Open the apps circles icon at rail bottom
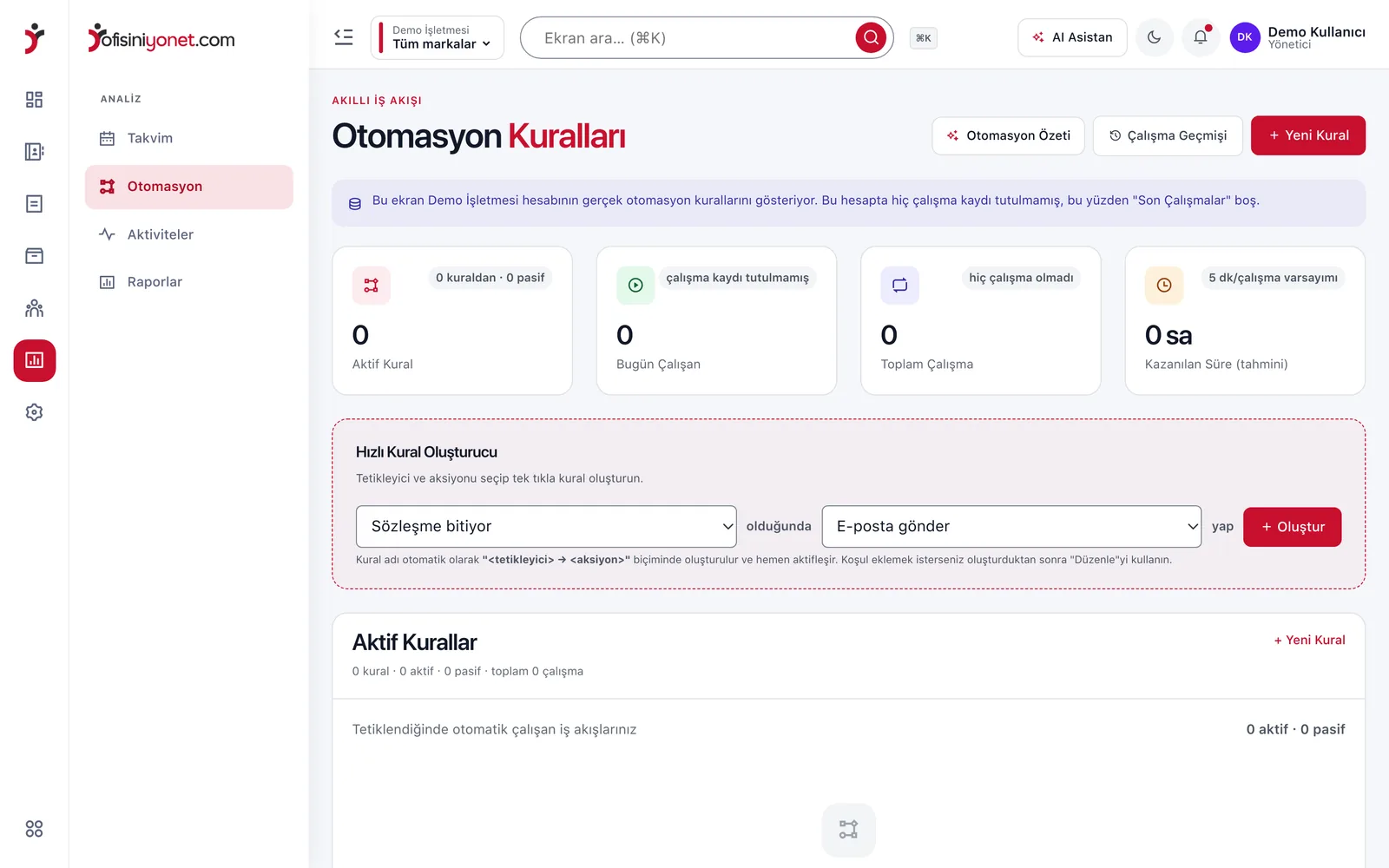The height and width of the screenshot is (868, 1389). 34,829
